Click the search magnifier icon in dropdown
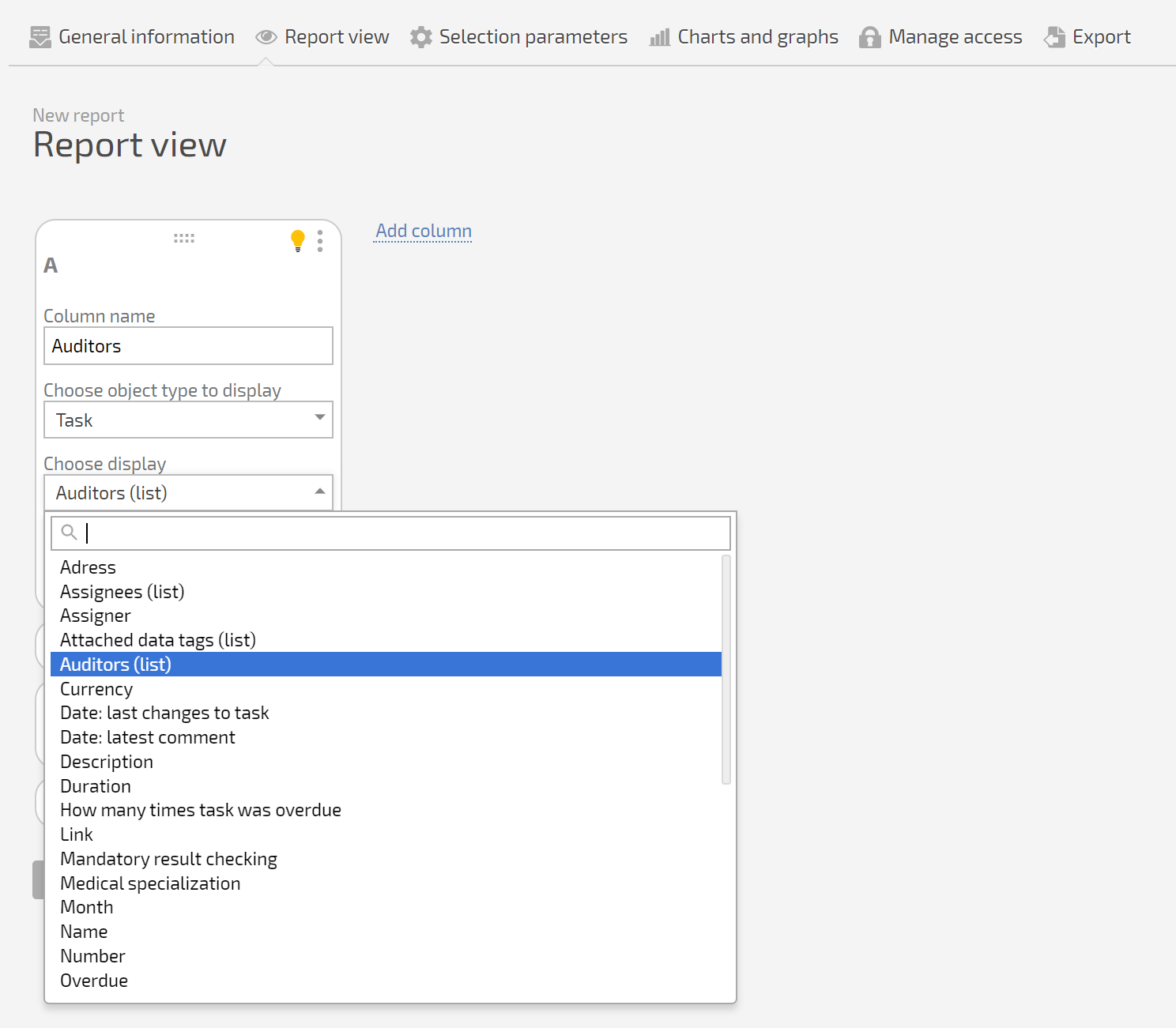This screenshot has height=1028, width=1176. 70,533
